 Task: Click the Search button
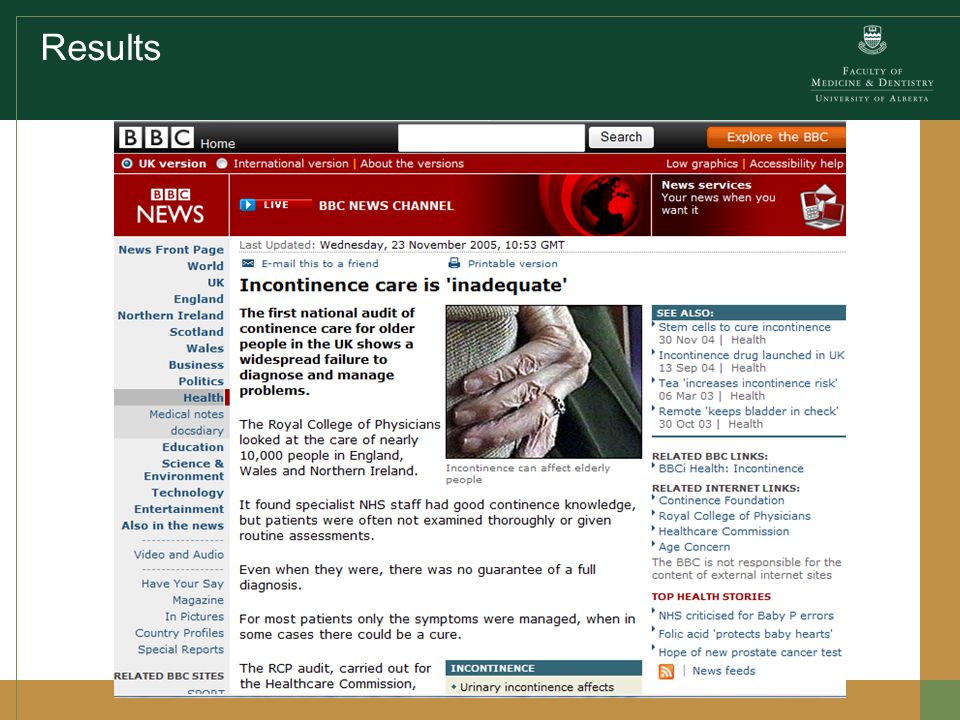pos(621,137)
